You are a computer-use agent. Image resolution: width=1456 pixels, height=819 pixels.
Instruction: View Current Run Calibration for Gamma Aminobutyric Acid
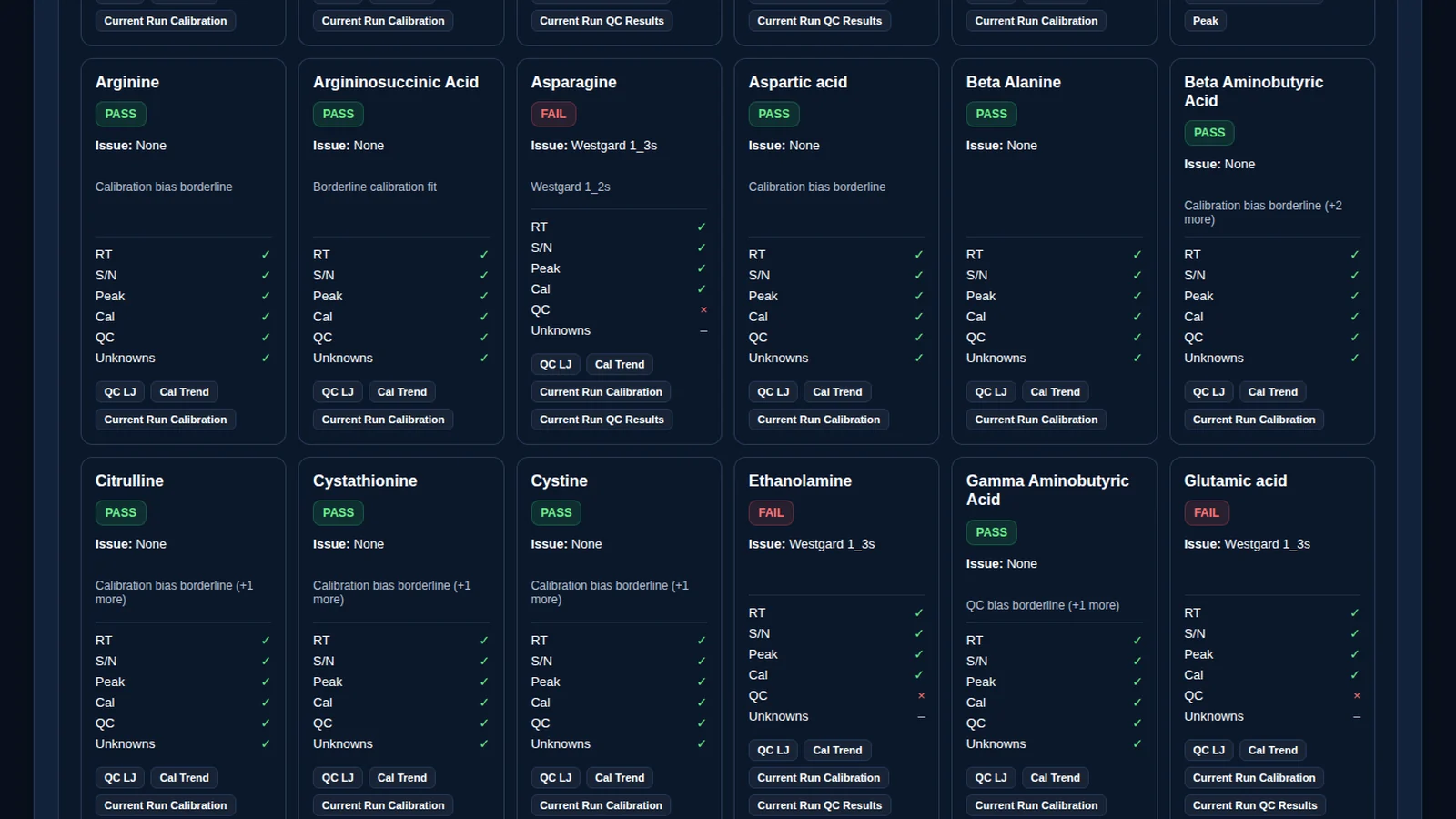pyautogui.click(x=1036, y=805)
